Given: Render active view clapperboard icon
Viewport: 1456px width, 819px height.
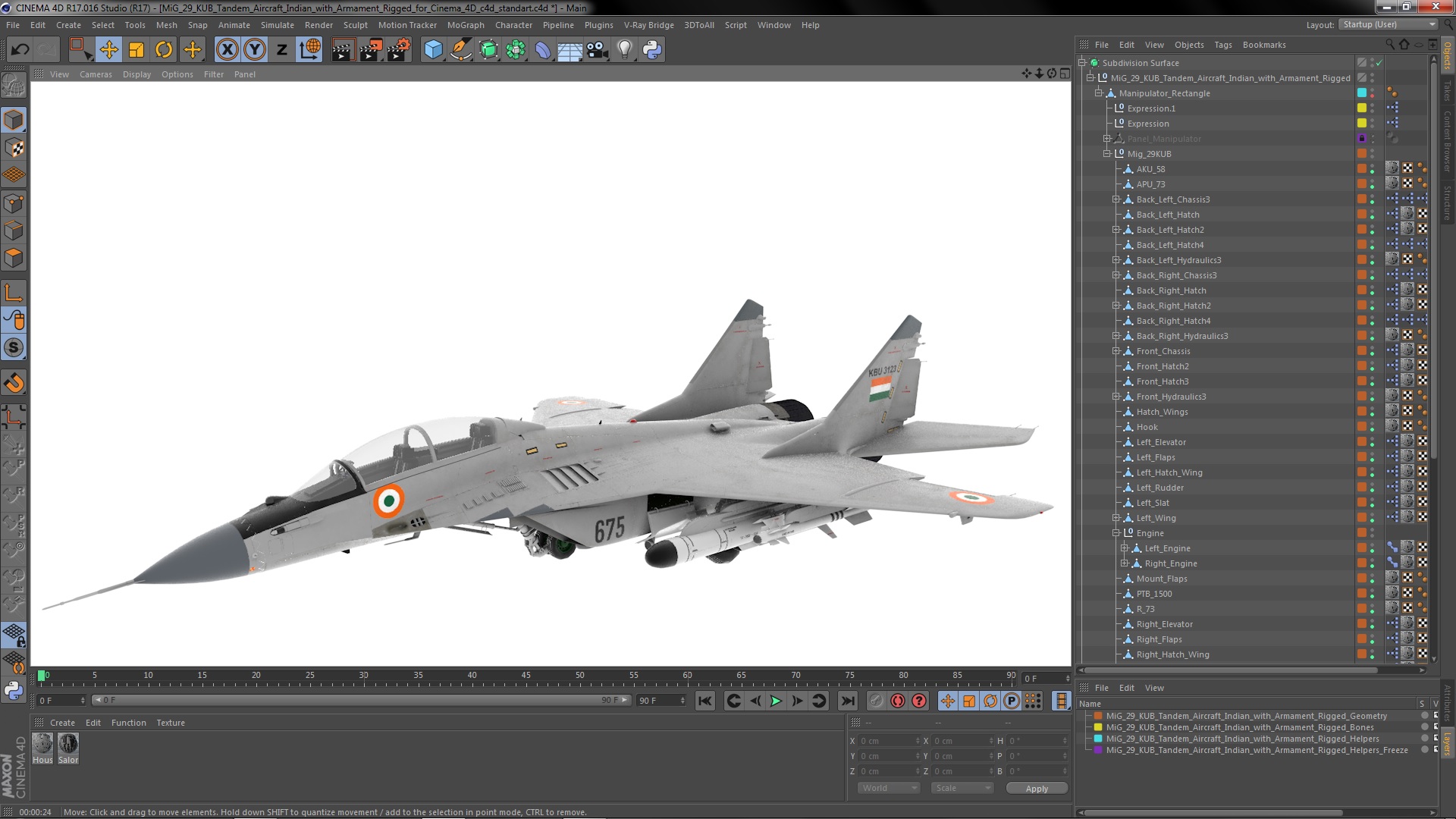Looking at the screenshot, I should pyautogui.click(x=342, y=50).
